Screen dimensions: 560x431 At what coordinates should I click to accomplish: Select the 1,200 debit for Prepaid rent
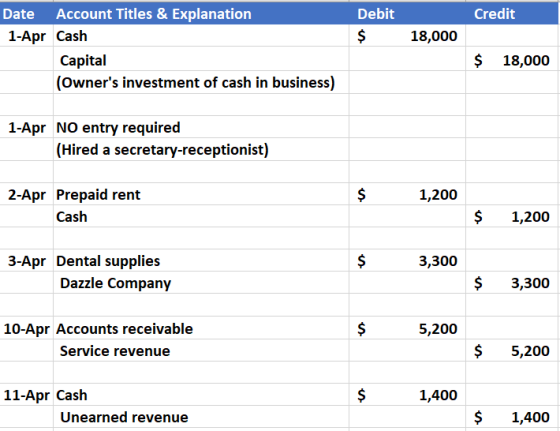pos(407,194)
